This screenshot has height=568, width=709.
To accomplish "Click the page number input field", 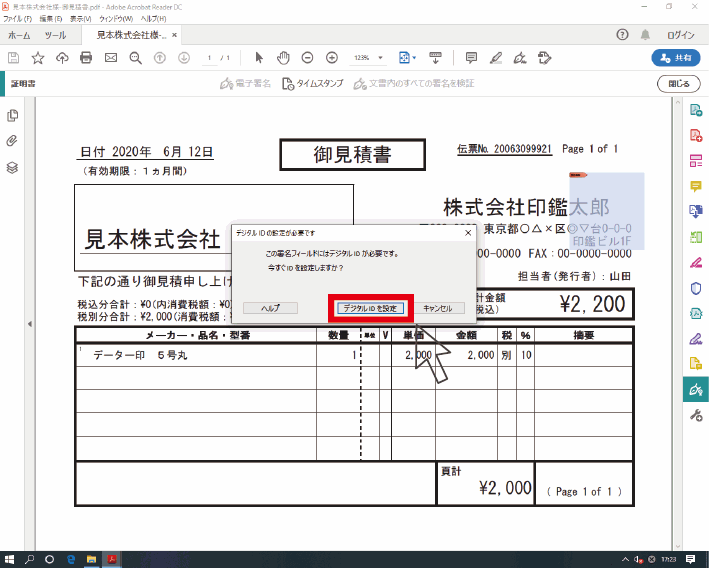I will [x=209, y=58].
